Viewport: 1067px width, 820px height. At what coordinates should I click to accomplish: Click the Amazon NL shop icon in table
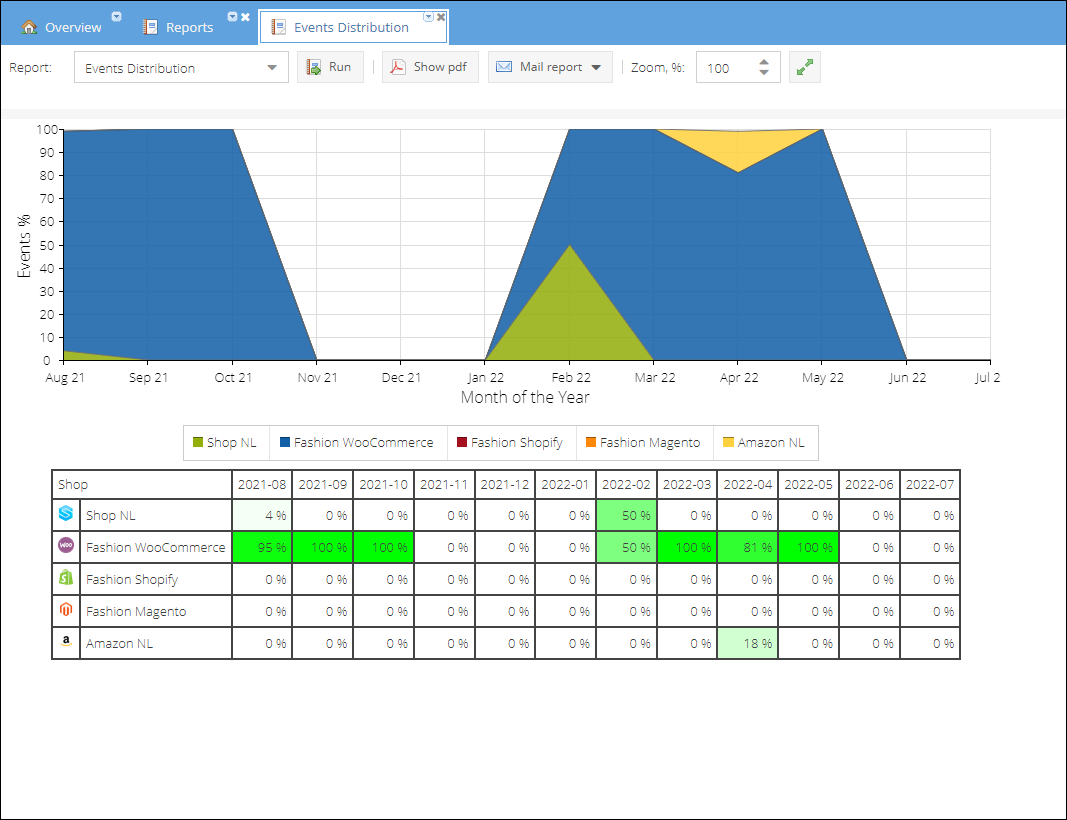pos(66,641)
